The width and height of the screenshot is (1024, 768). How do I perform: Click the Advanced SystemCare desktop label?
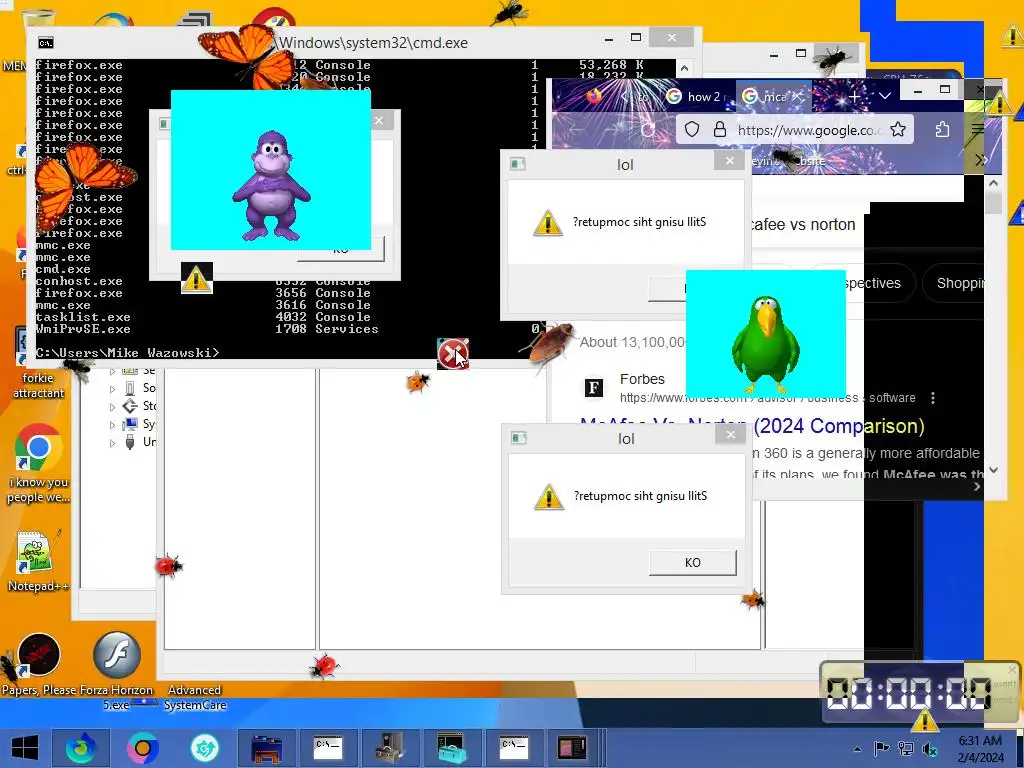[x=195, y=697]
